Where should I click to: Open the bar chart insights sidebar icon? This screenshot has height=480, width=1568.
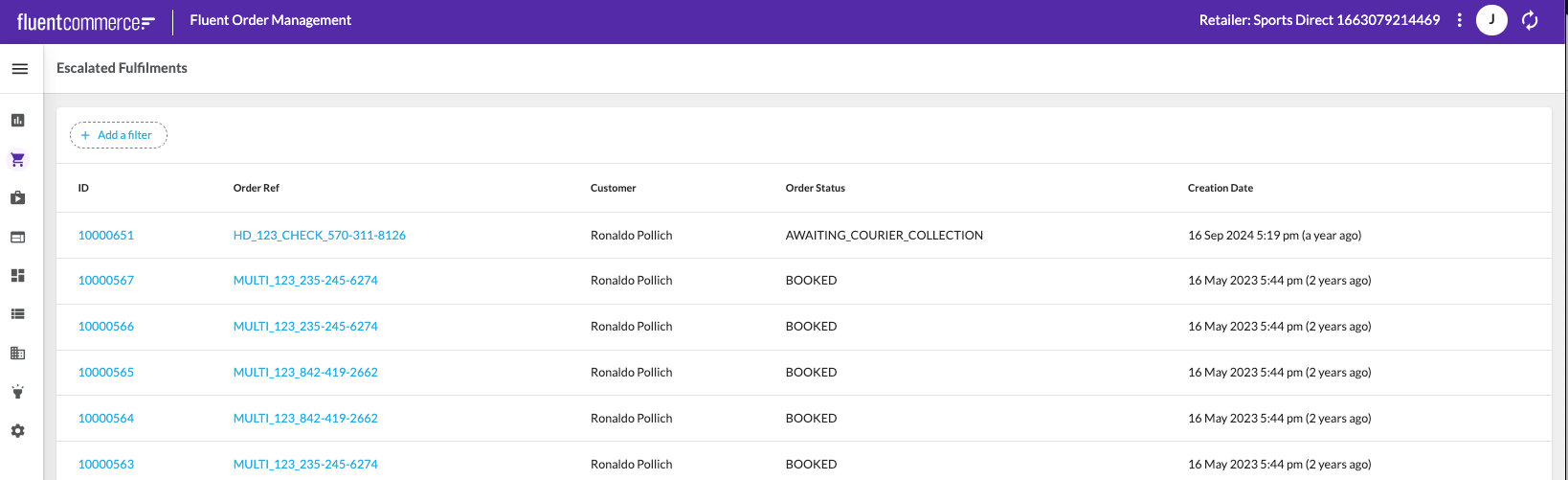tap(17, 121)
